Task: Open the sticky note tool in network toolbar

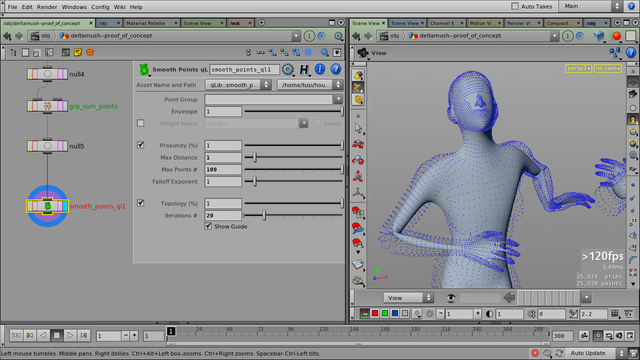Action: pyautogui.click(x=78, y=52)
